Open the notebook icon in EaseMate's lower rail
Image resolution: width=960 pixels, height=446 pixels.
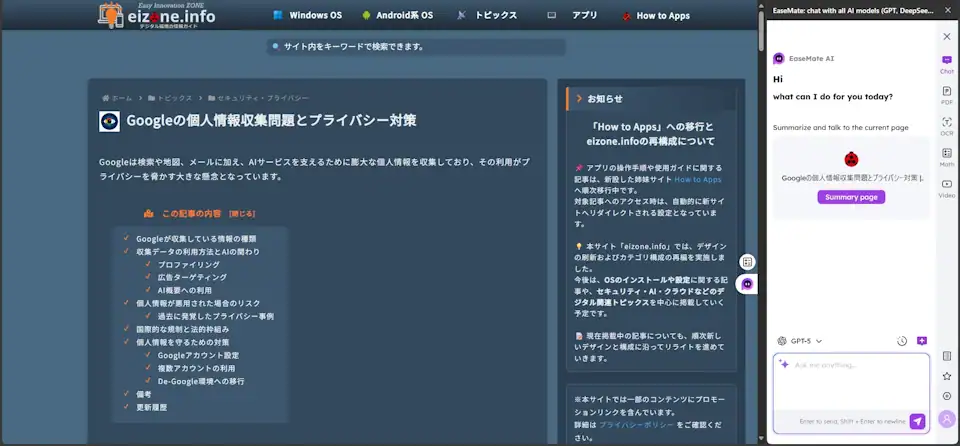(x=947, y=356)
